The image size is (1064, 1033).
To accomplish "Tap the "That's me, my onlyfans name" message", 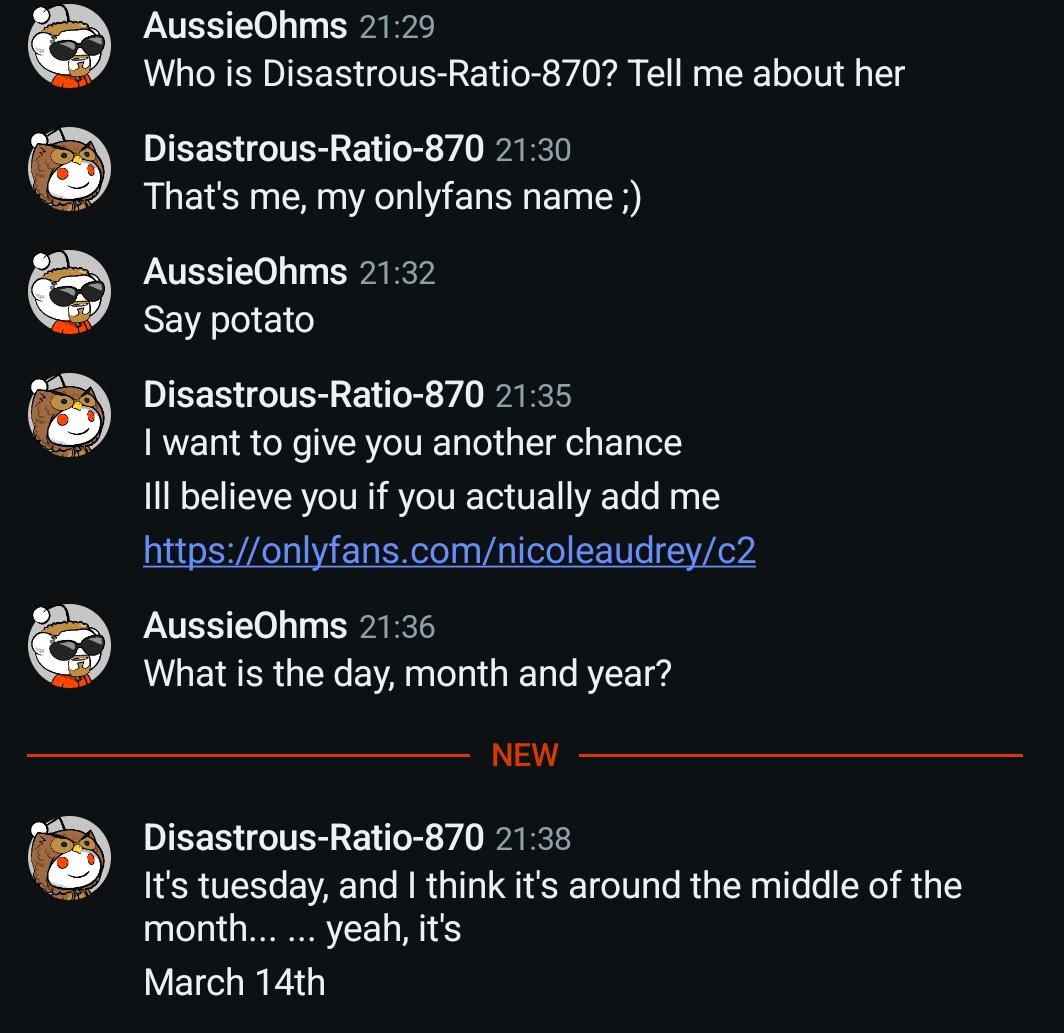I will pyautogui.click(x=392, y=197).
